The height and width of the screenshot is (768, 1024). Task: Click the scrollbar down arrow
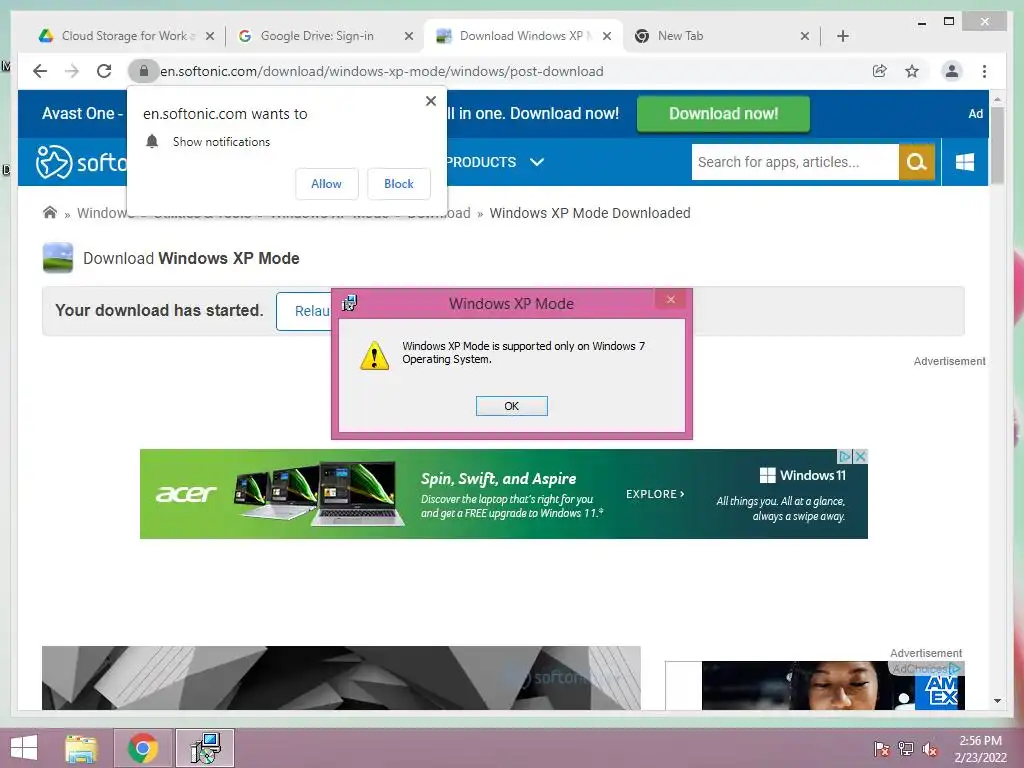click(x=997, y=701)
